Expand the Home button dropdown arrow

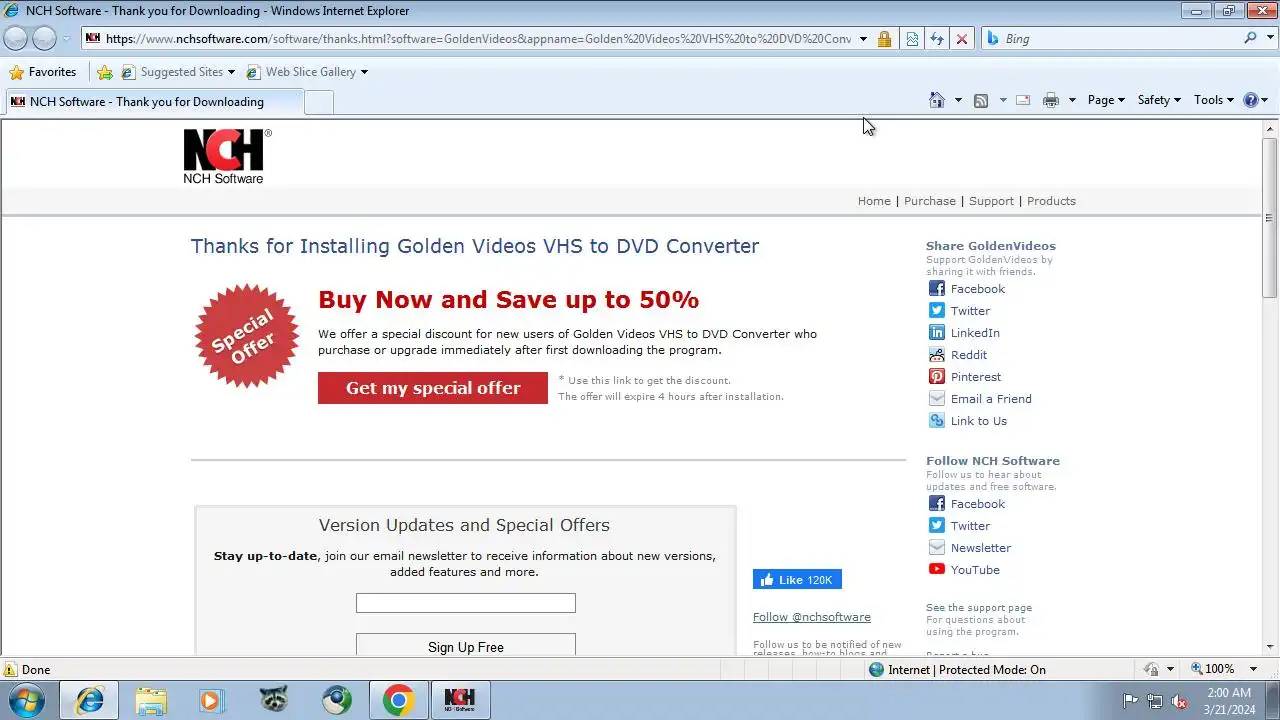958,100
